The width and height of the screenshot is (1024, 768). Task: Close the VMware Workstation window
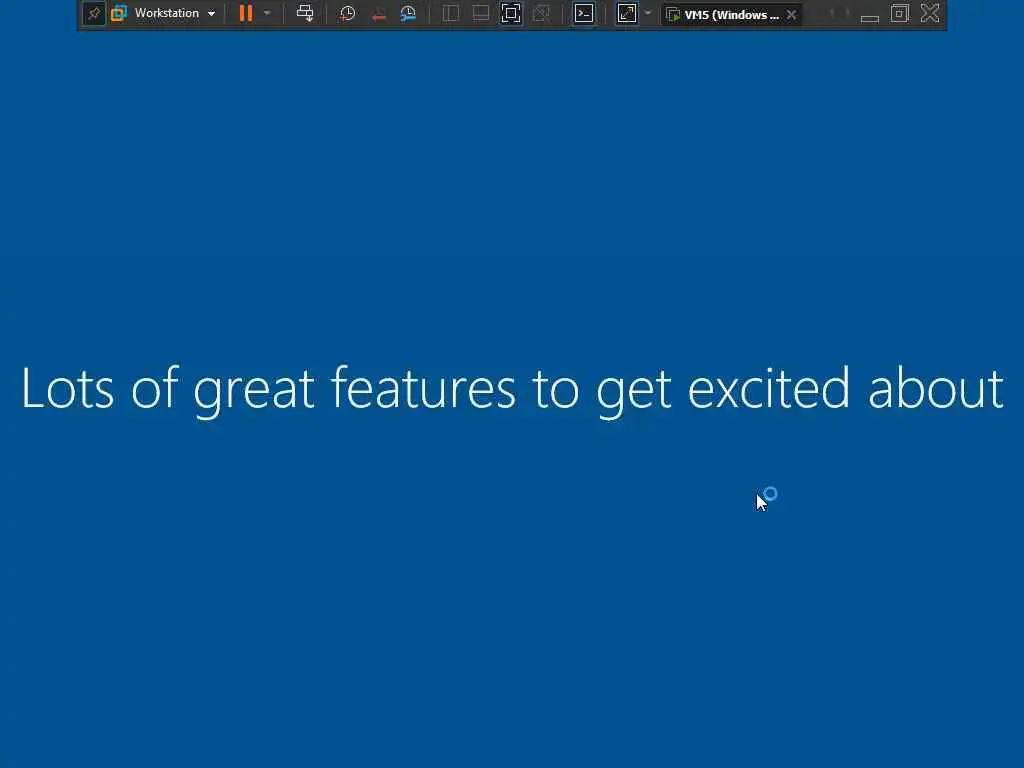(x=930, y=13)
